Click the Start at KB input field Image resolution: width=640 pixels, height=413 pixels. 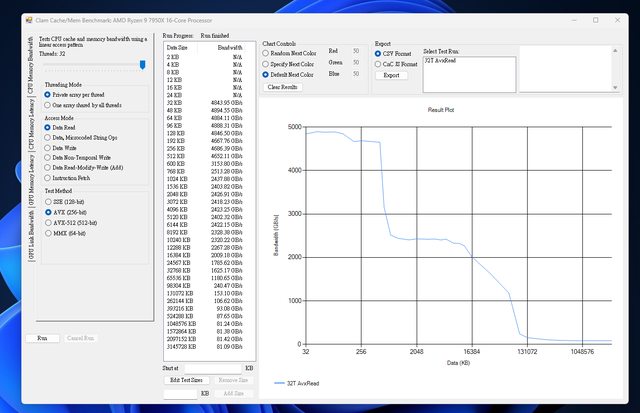point(212,369)
